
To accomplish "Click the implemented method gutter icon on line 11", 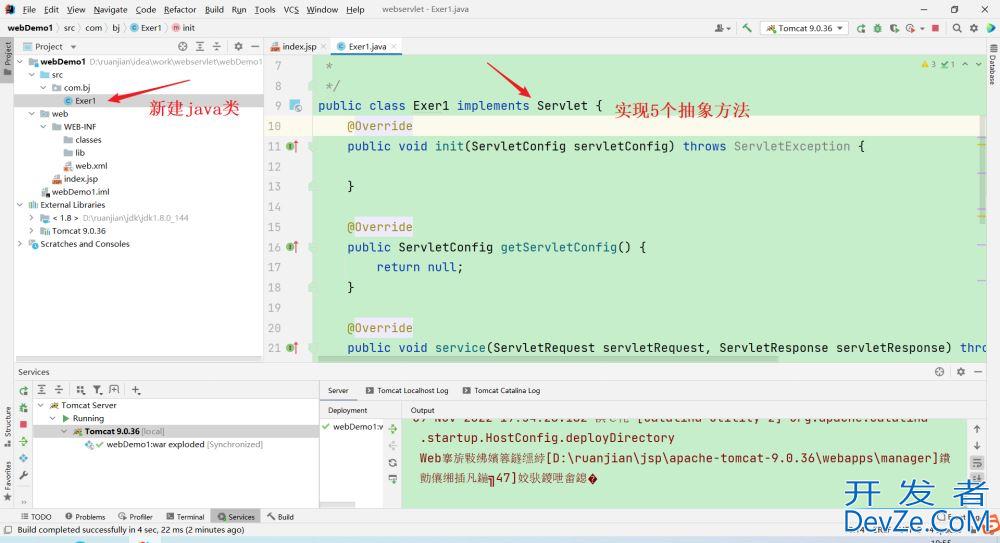I will pos(292,146).
